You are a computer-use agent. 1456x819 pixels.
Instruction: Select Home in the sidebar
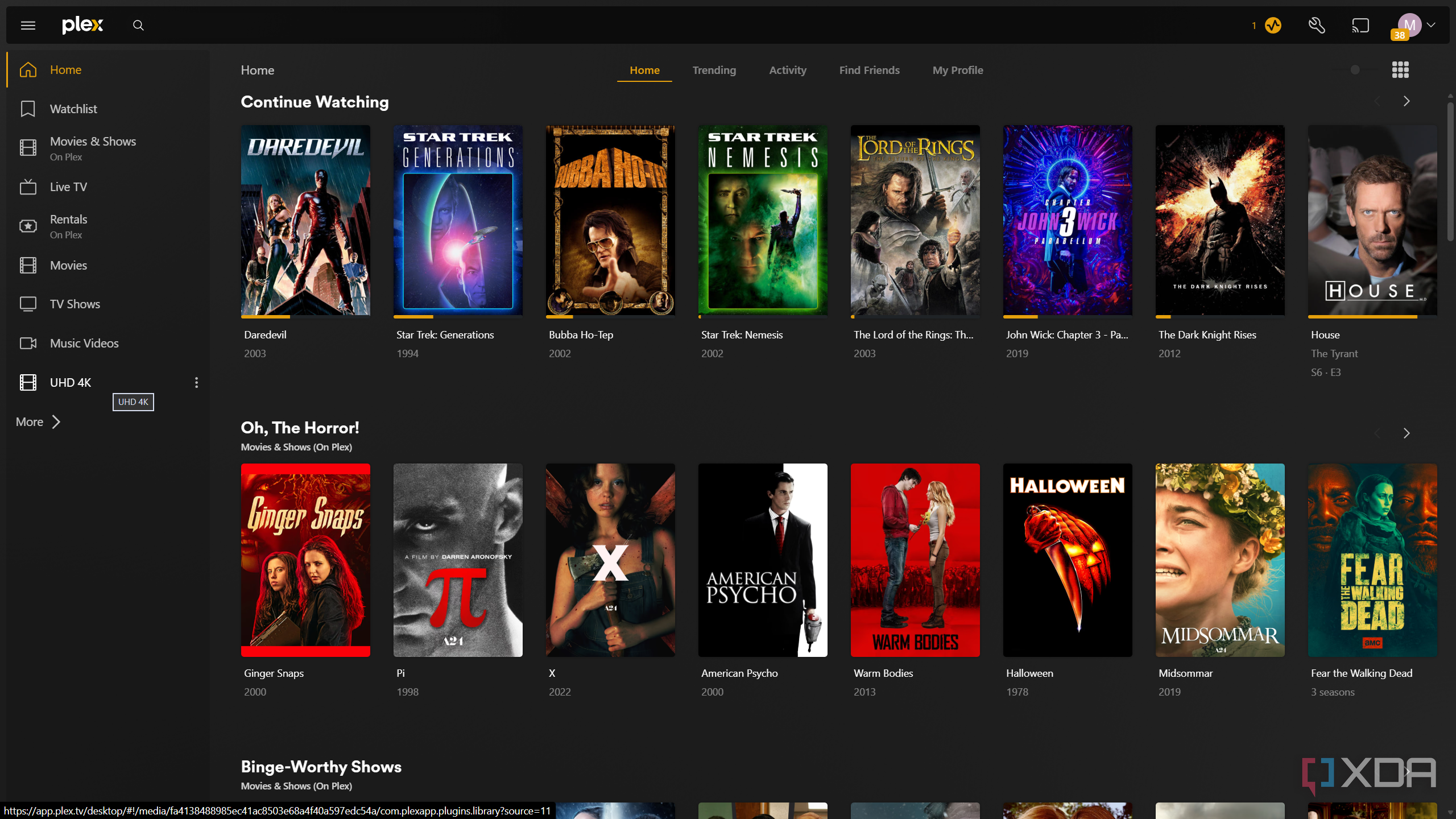tap(108, 69)
